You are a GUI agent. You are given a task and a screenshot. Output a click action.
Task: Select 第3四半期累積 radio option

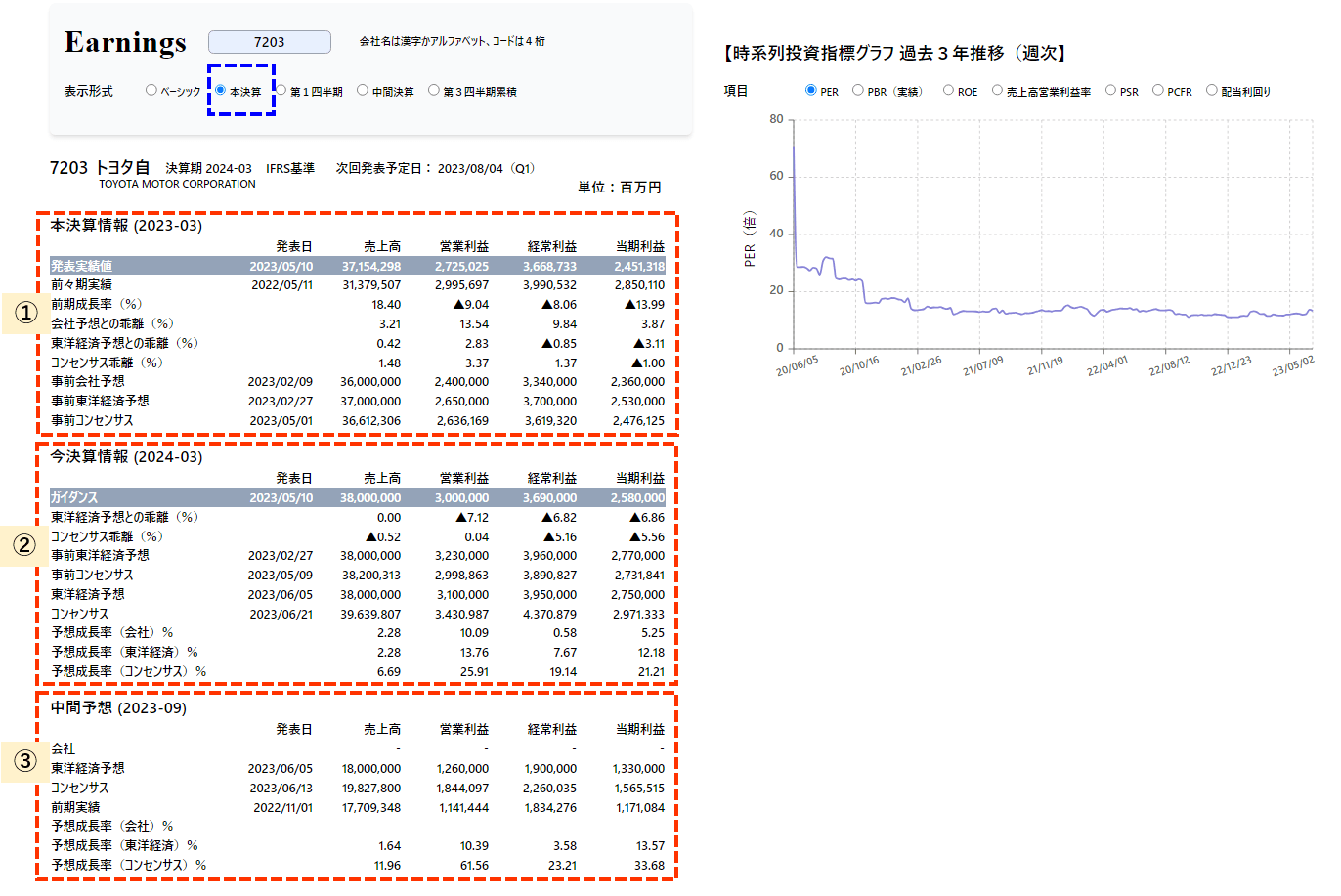[434, 91]
